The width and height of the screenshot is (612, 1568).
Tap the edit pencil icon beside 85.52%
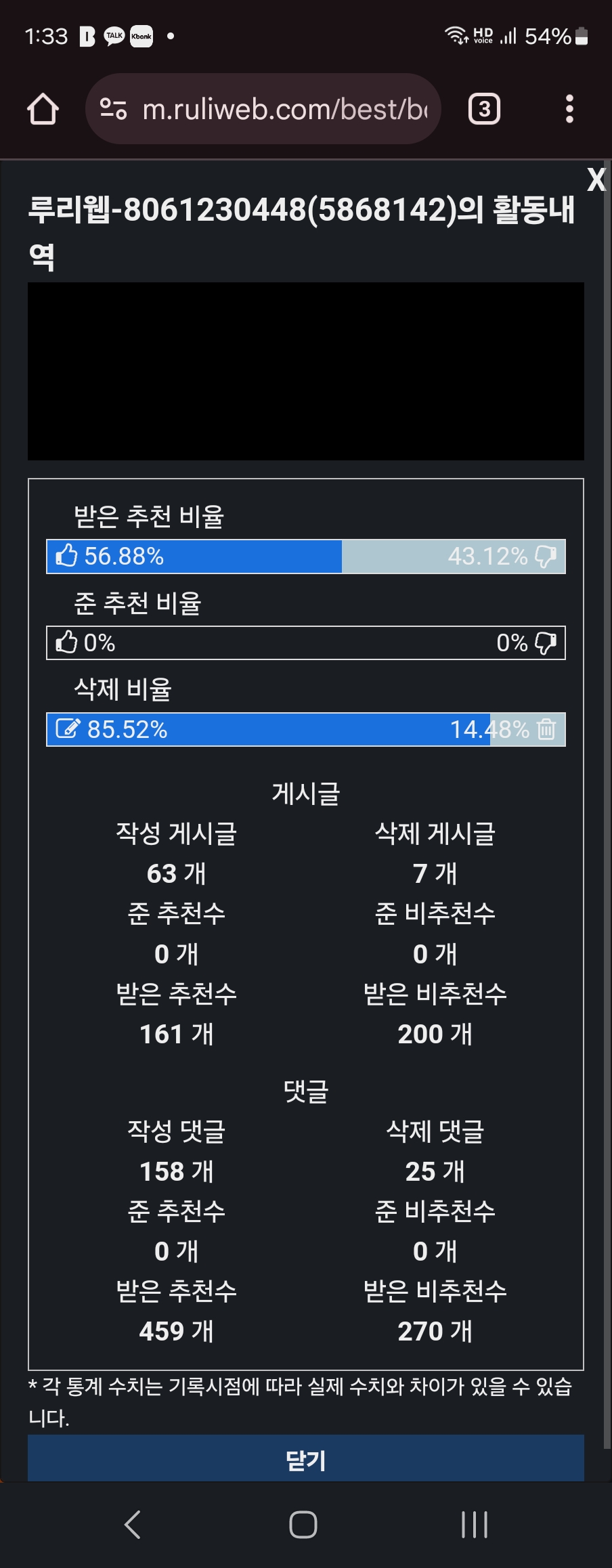68,729
